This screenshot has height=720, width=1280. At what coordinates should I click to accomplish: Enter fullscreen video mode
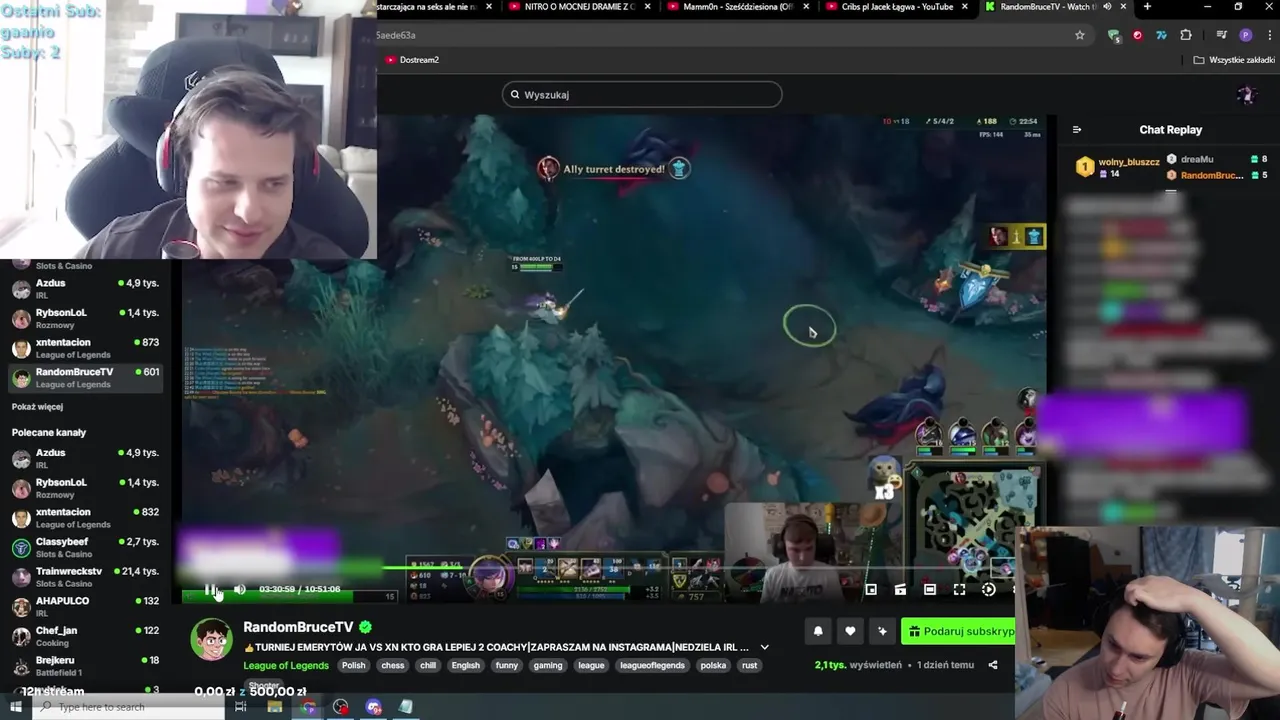(959, 589)
